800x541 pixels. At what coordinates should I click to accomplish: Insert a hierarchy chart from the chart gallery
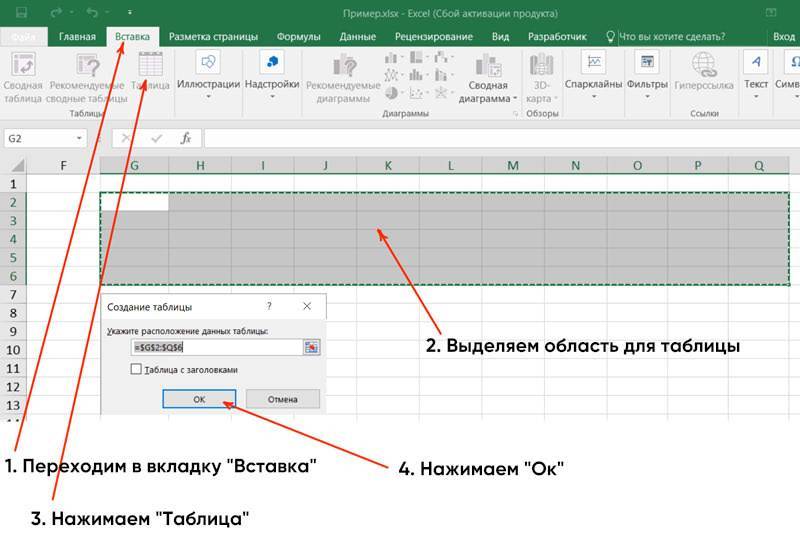417,58
